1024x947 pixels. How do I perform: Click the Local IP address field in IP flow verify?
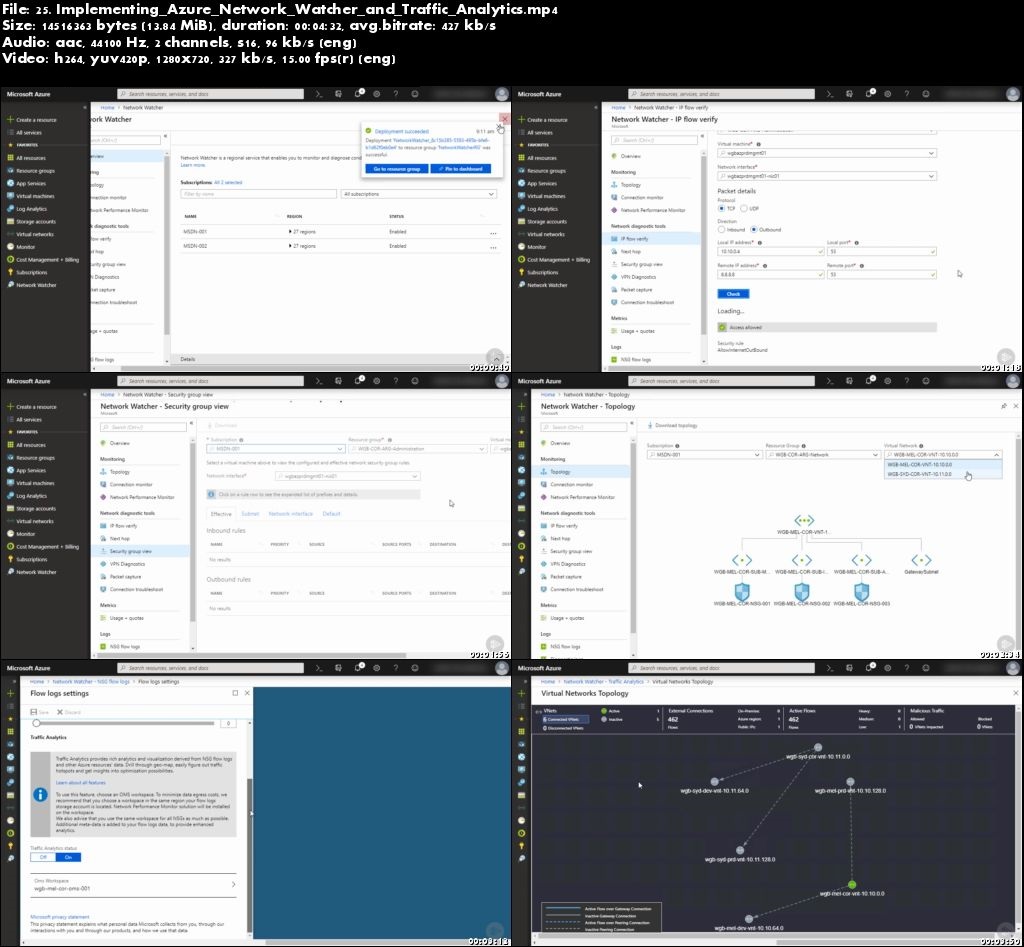click(x=771, y=251)
